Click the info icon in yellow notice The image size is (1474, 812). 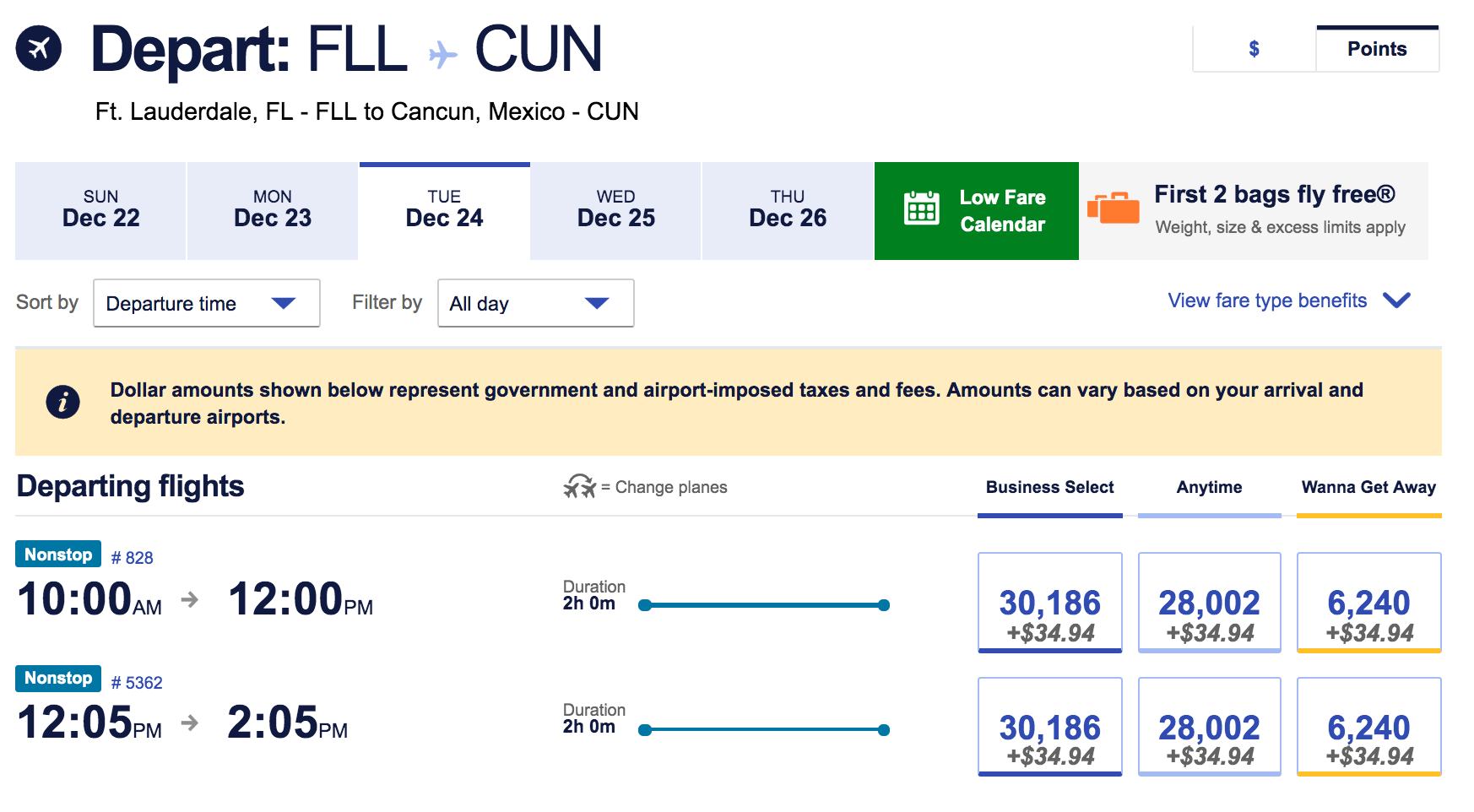tap(62, 402)
